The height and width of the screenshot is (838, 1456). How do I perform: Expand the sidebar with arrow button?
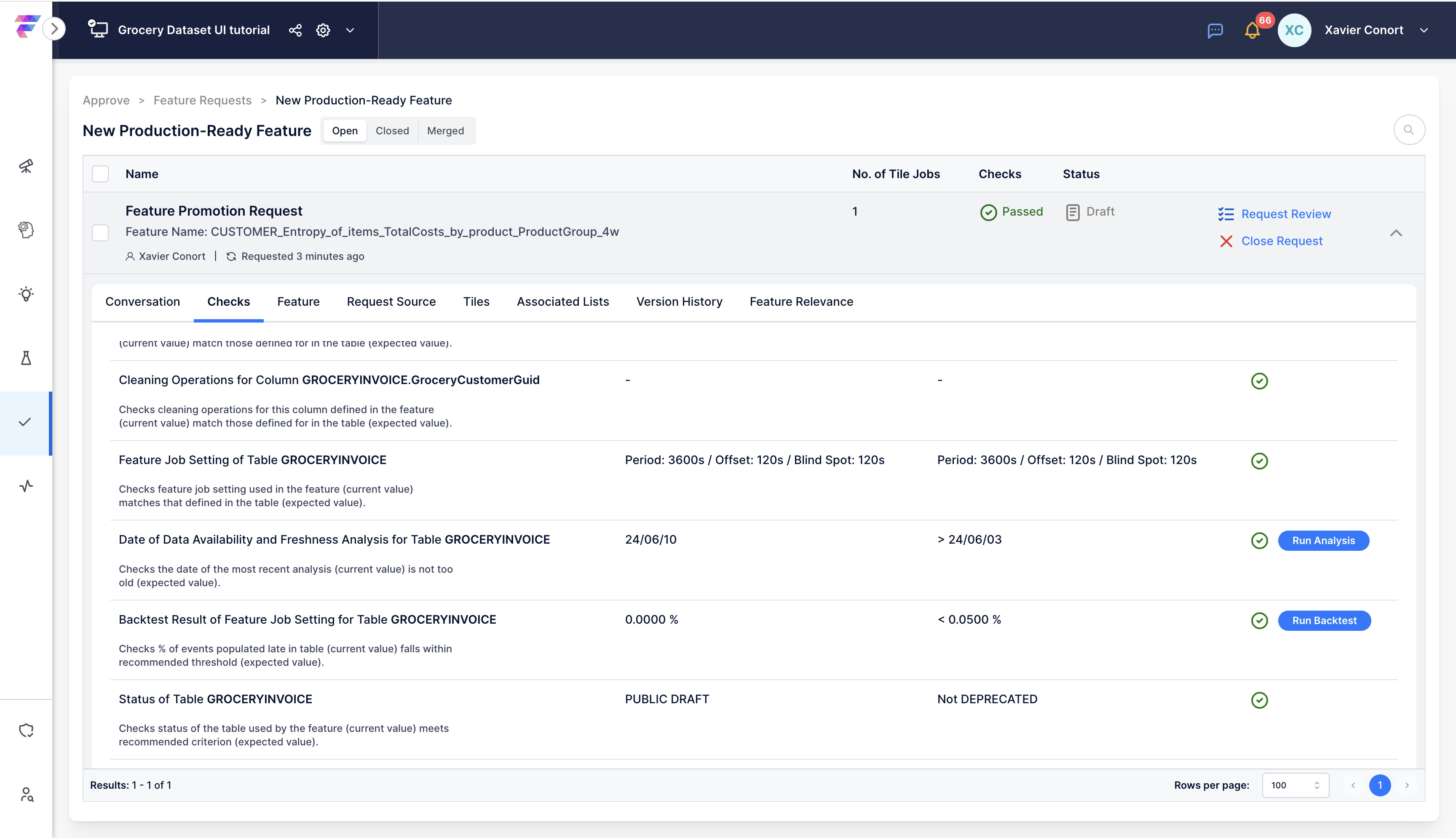54,29
